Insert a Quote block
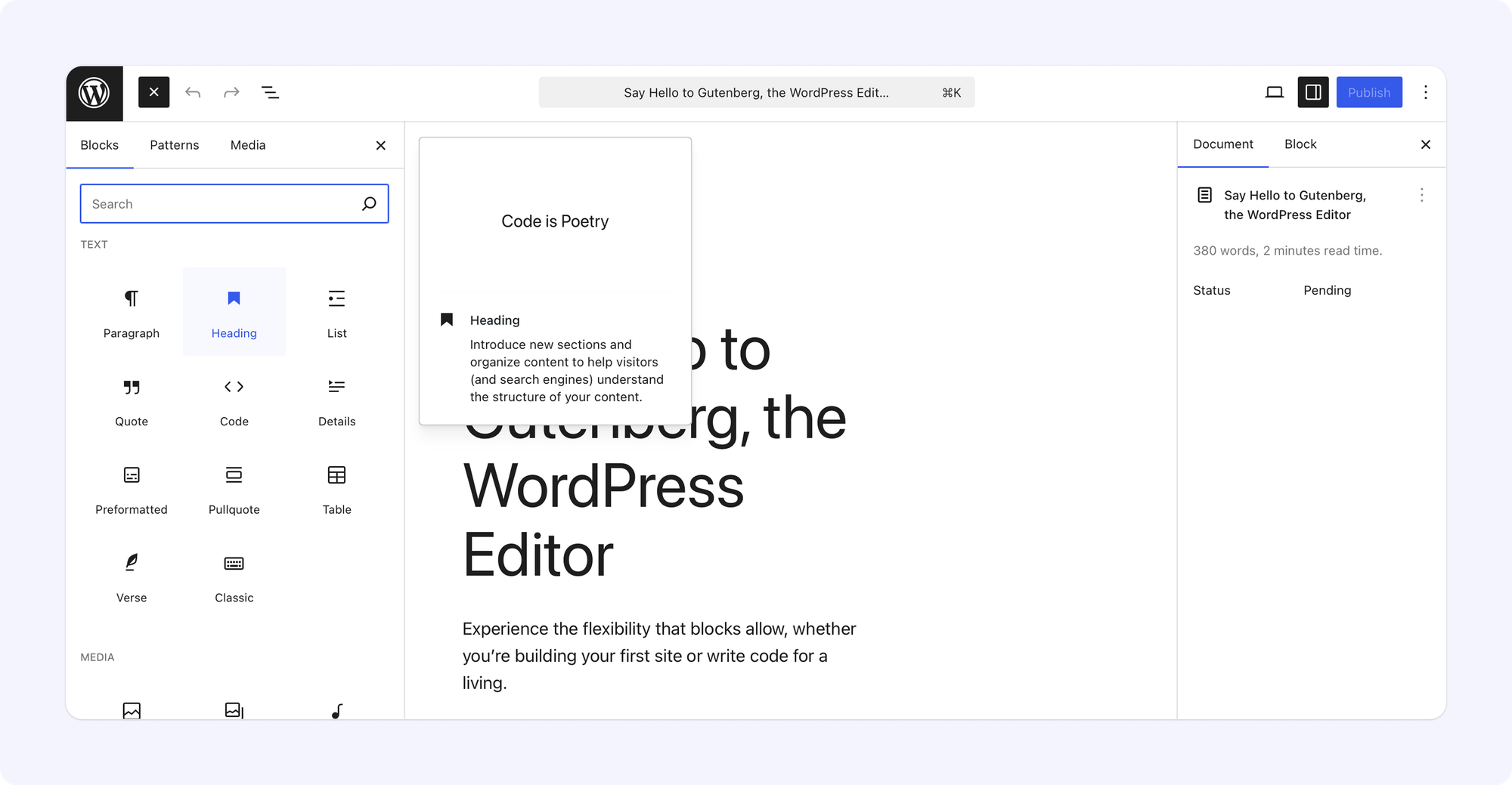The width and height of the screenshot is (1512, 785). coord(132,400)
